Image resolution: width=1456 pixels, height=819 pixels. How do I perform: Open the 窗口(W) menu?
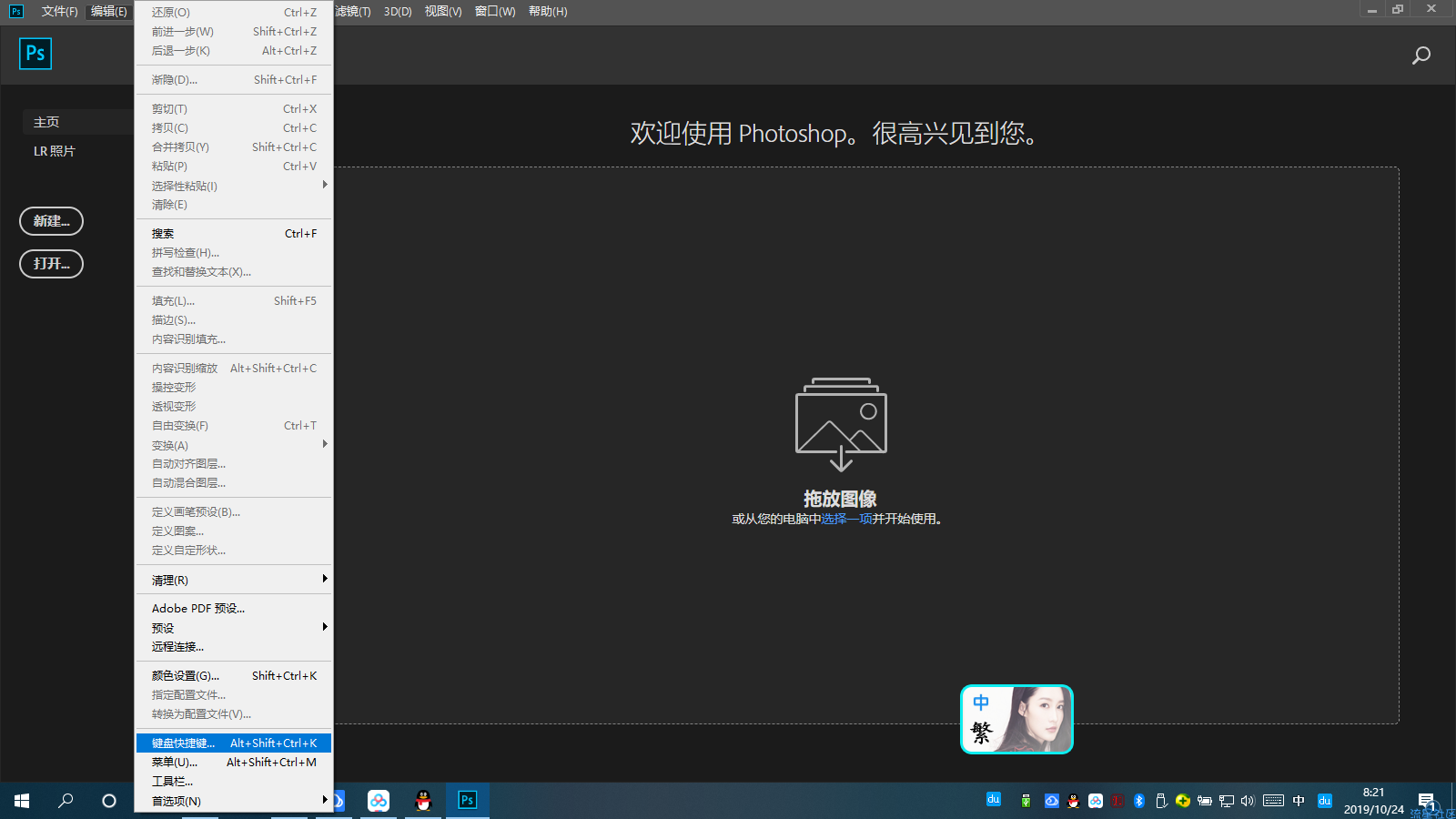495,12
